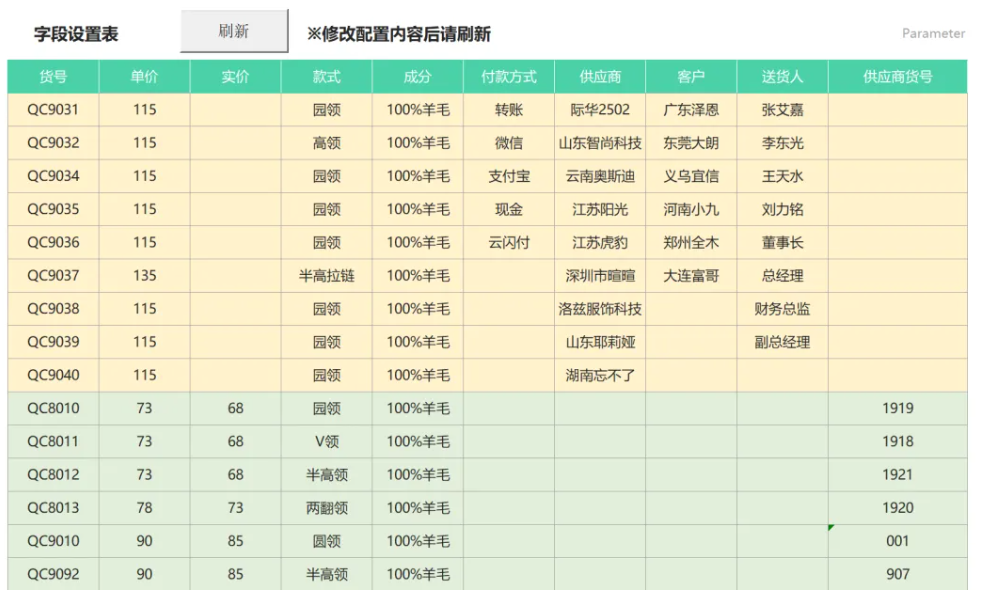Select cell QC9031
This screenshot has height=598, width=981.
pyautogui.click(x=53, y=110)
